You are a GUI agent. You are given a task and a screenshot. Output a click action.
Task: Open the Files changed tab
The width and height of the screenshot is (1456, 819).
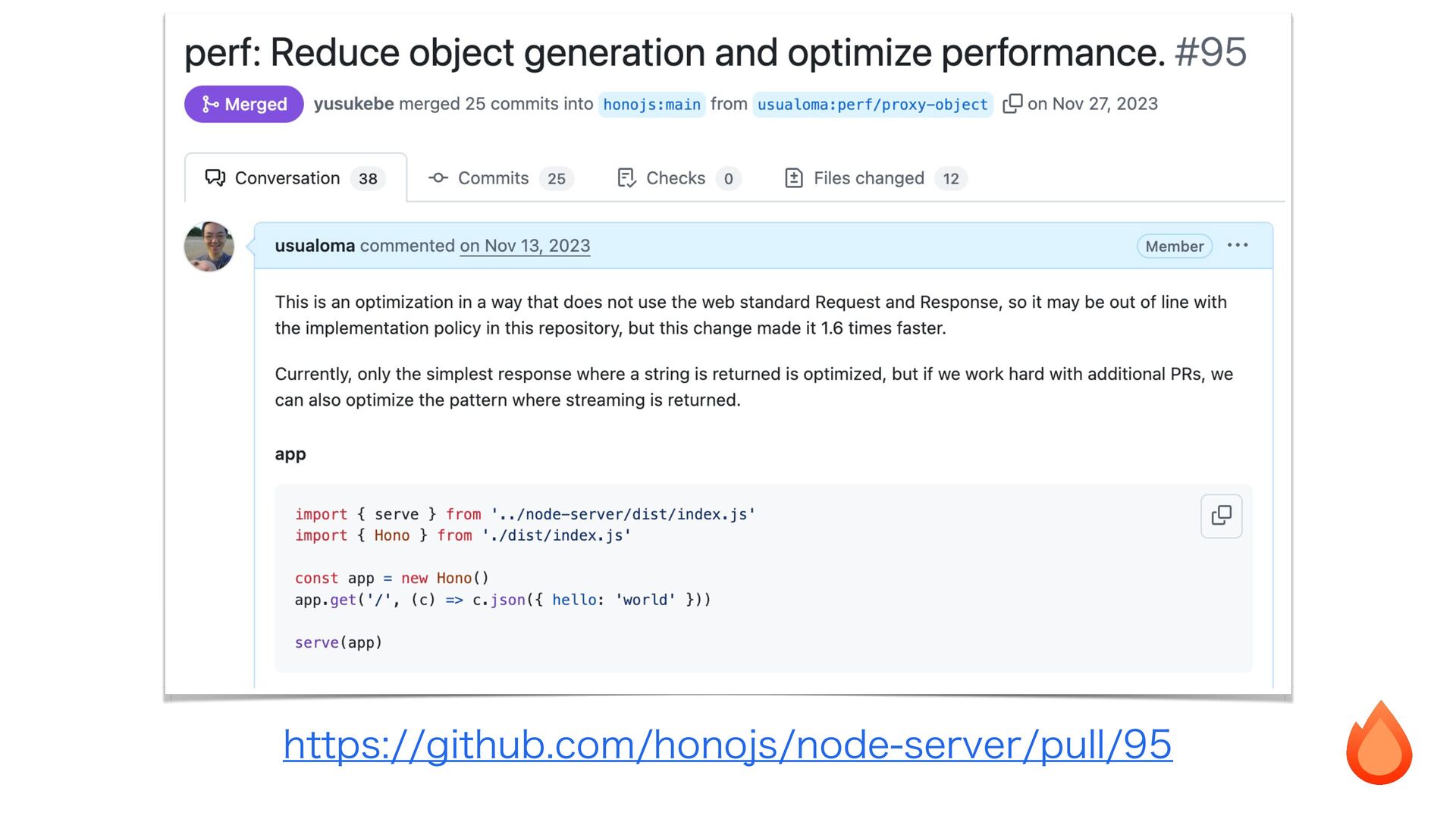point(868,178)
